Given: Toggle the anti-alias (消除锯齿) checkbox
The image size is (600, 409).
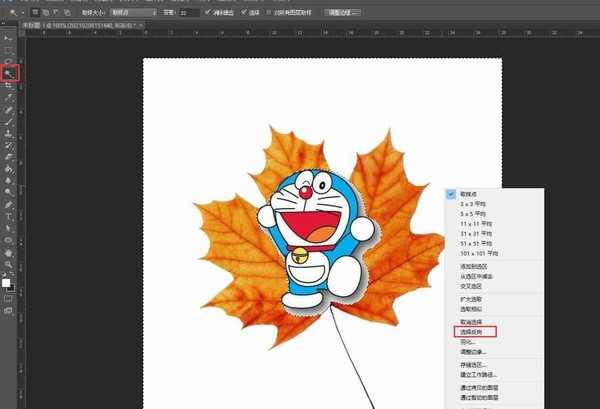Looking at the screenshot, I should [x=207, y=14].
